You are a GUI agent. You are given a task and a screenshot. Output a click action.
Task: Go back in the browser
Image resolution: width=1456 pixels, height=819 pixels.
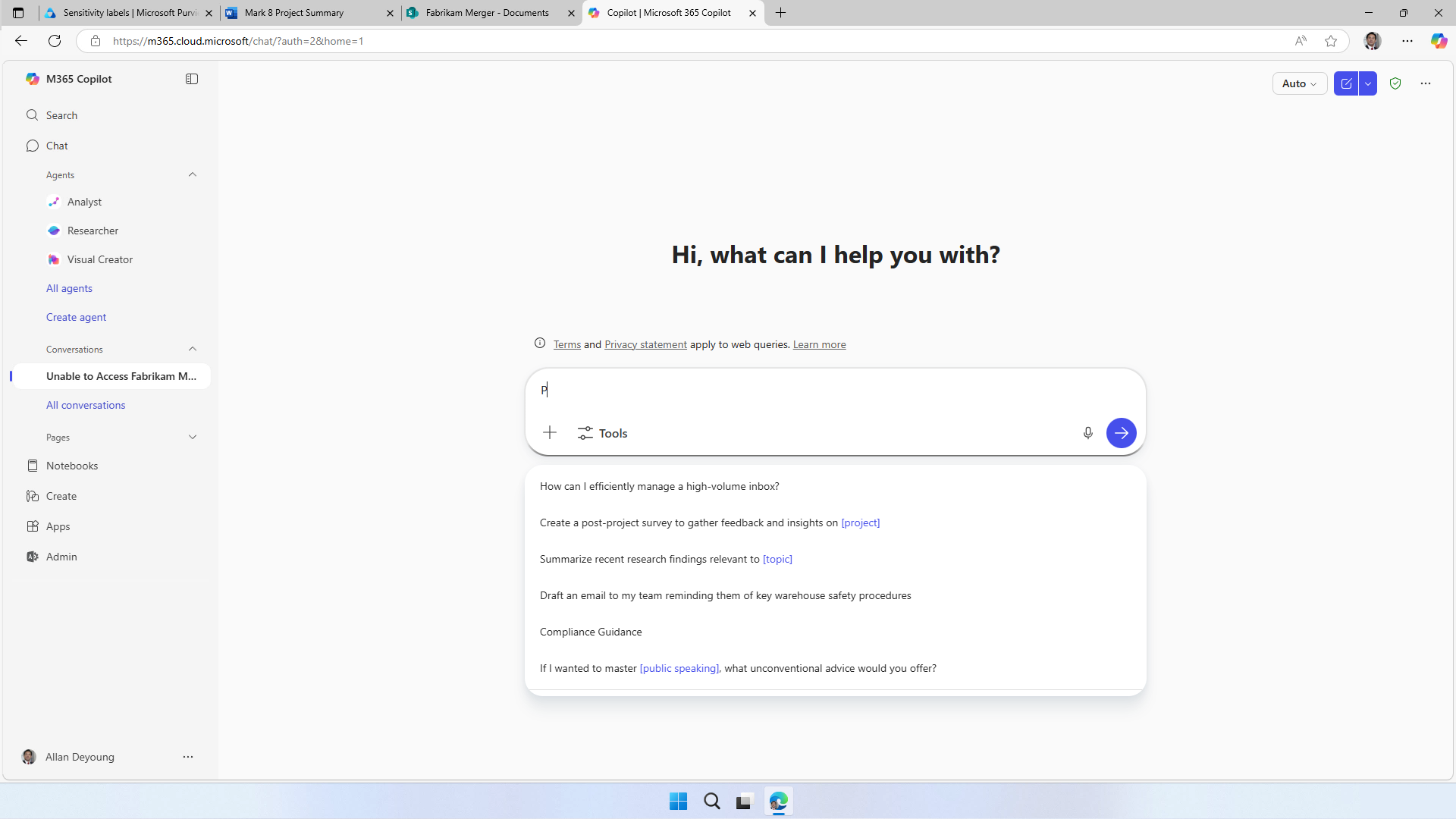(x=21, y=41)
